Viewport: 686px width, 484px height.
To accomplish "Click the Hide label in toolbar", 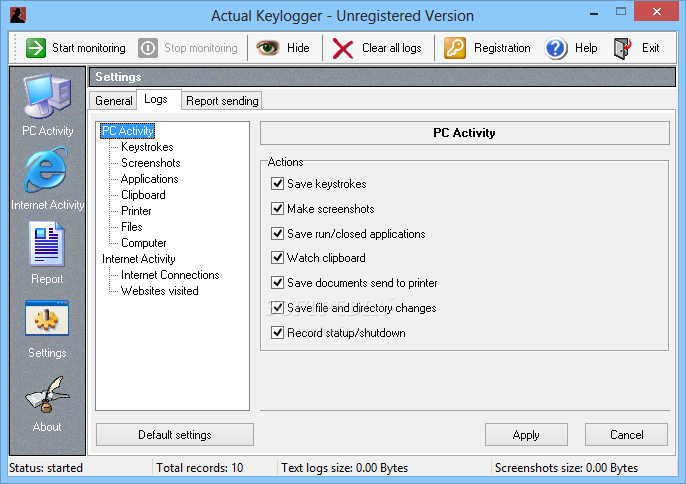I will pos(298,48).
